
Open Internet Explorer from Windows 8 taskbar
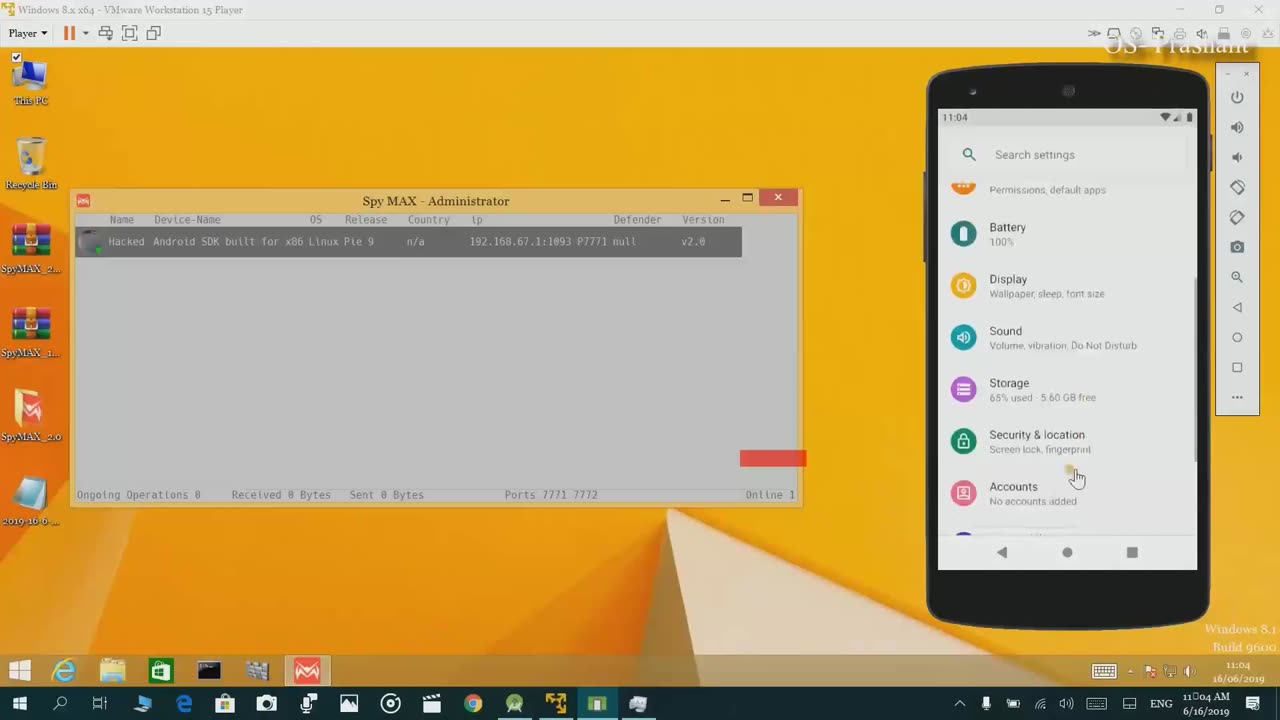tap(64, 670)
